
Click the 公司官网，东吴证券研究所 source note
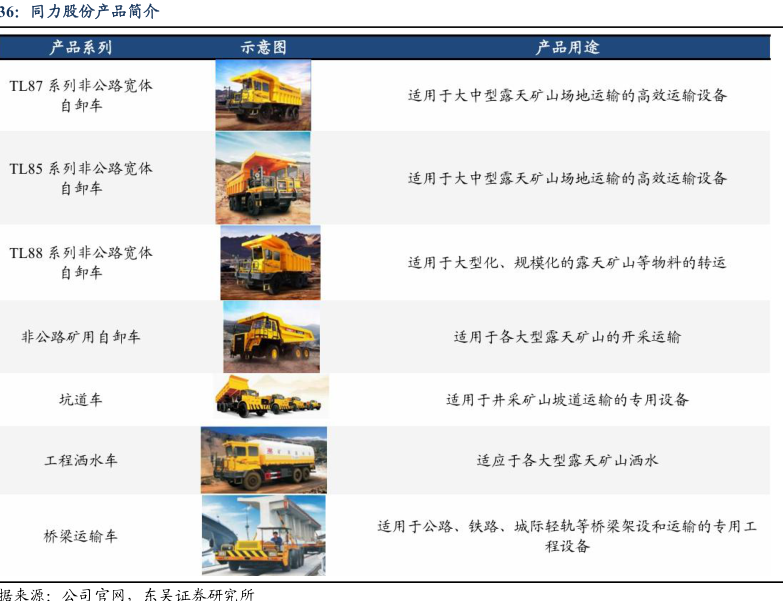pos(158,594)
